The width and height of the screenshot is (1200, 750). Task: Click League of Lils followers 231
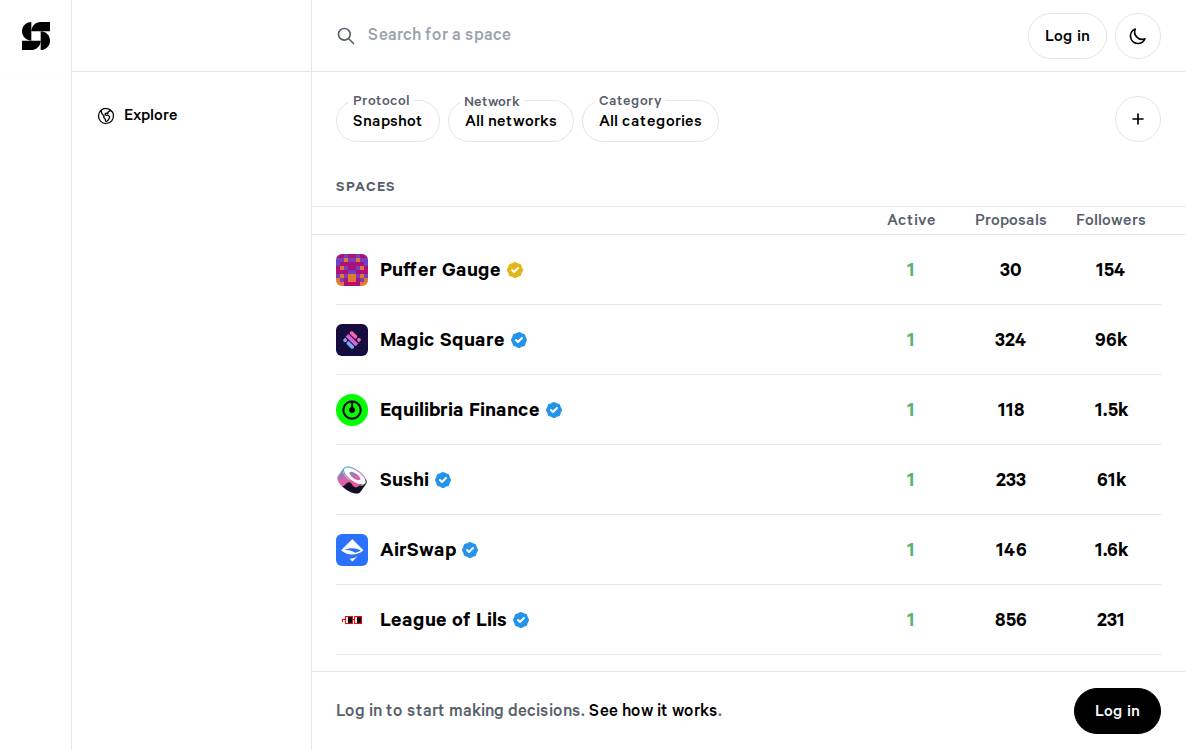[1111, 620]
